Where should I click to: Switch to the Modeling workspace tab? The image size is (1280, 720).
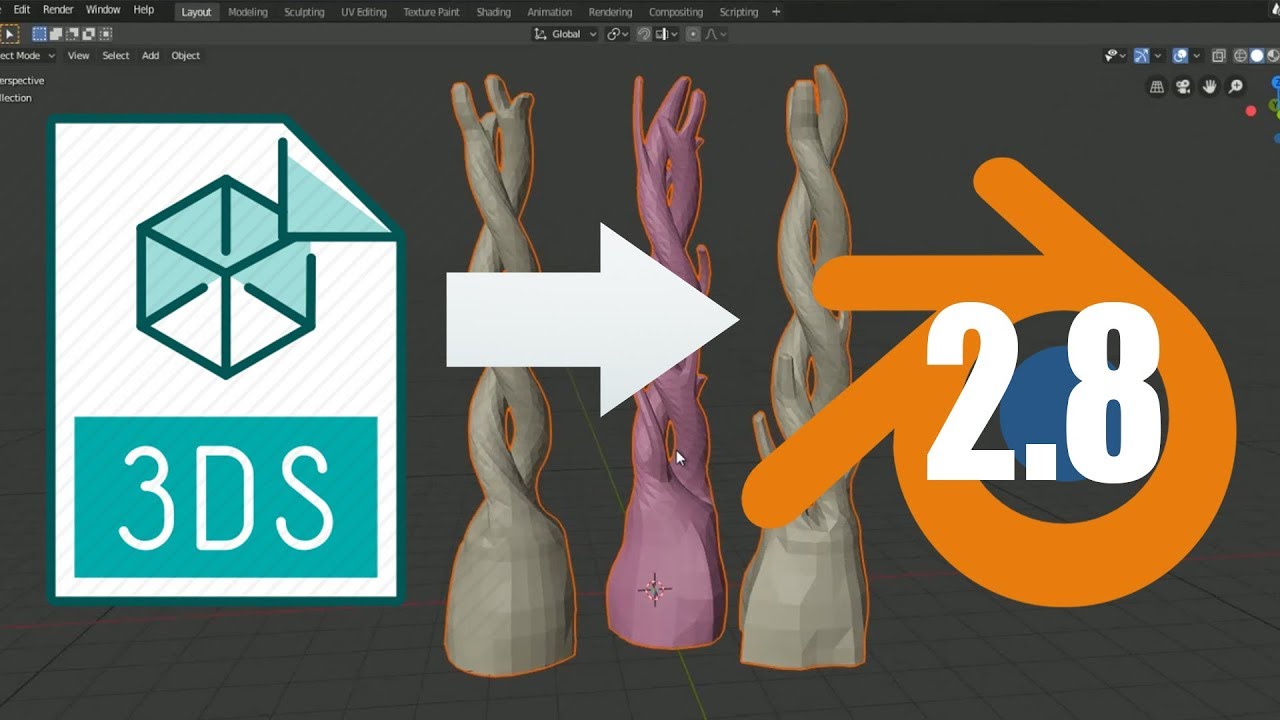click(248, 12)
